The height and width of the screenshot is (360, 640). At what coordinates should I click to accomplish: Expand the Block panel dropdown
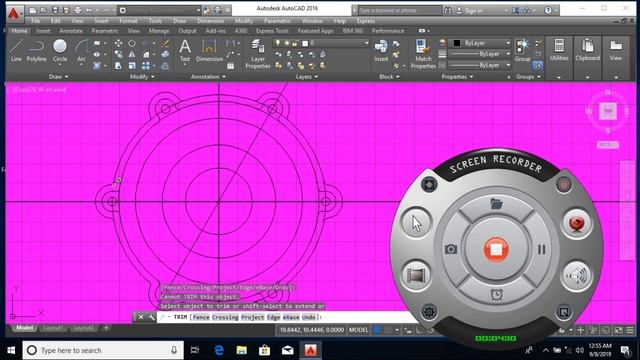pyautogui.click(x=389, y=77)
